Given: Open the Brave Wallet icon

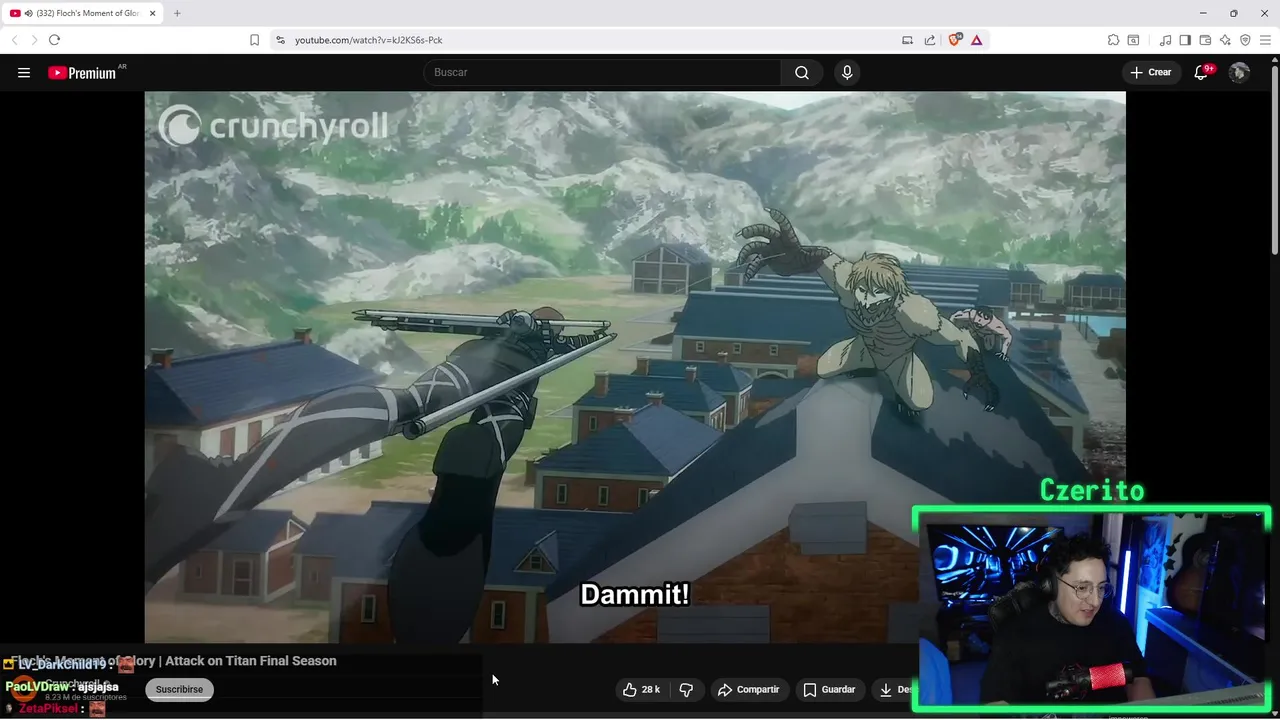Looking at the screenshot, I should (1205, 40).
